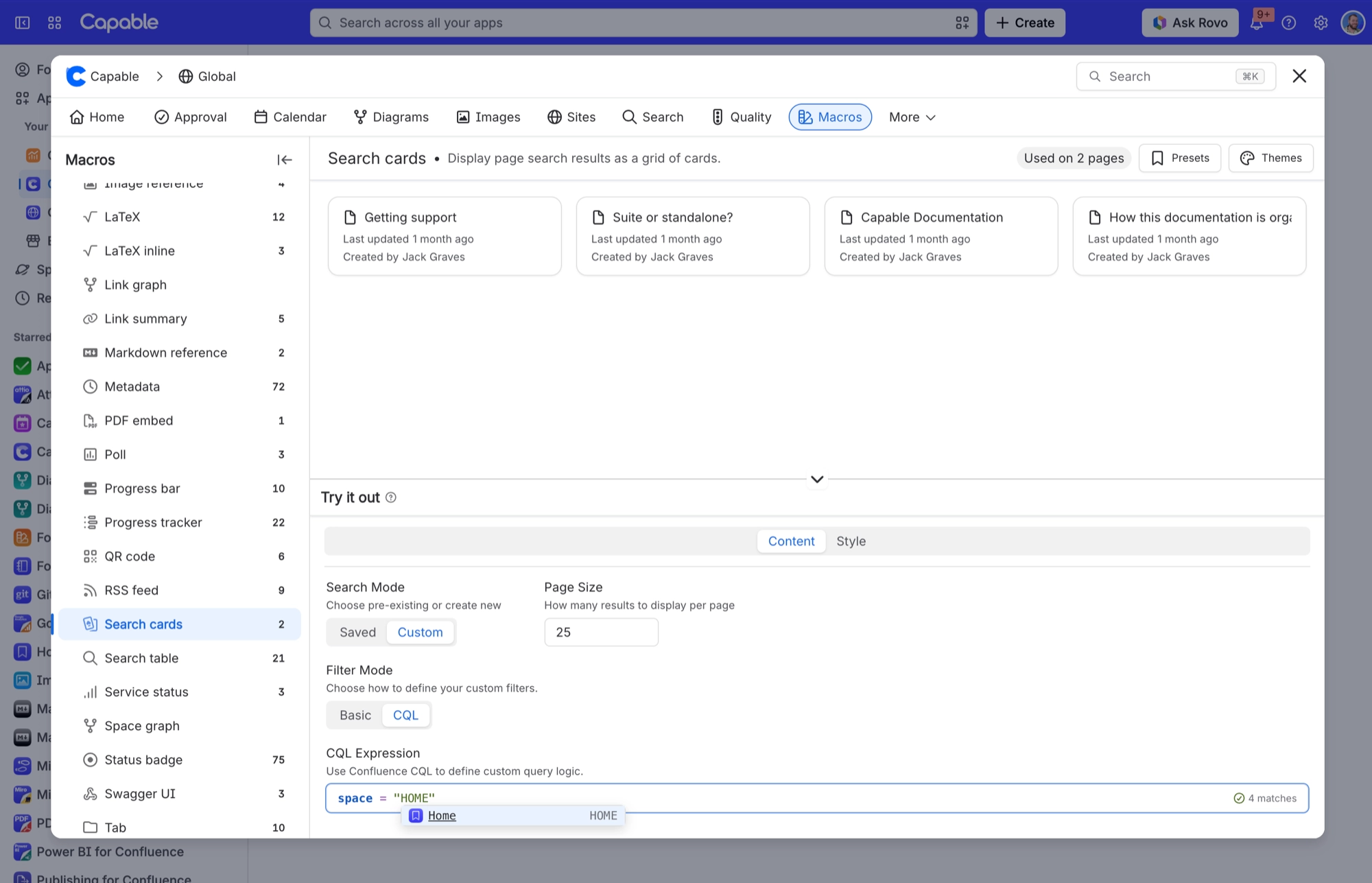Select the RSS feed macro

coord(180,590)
